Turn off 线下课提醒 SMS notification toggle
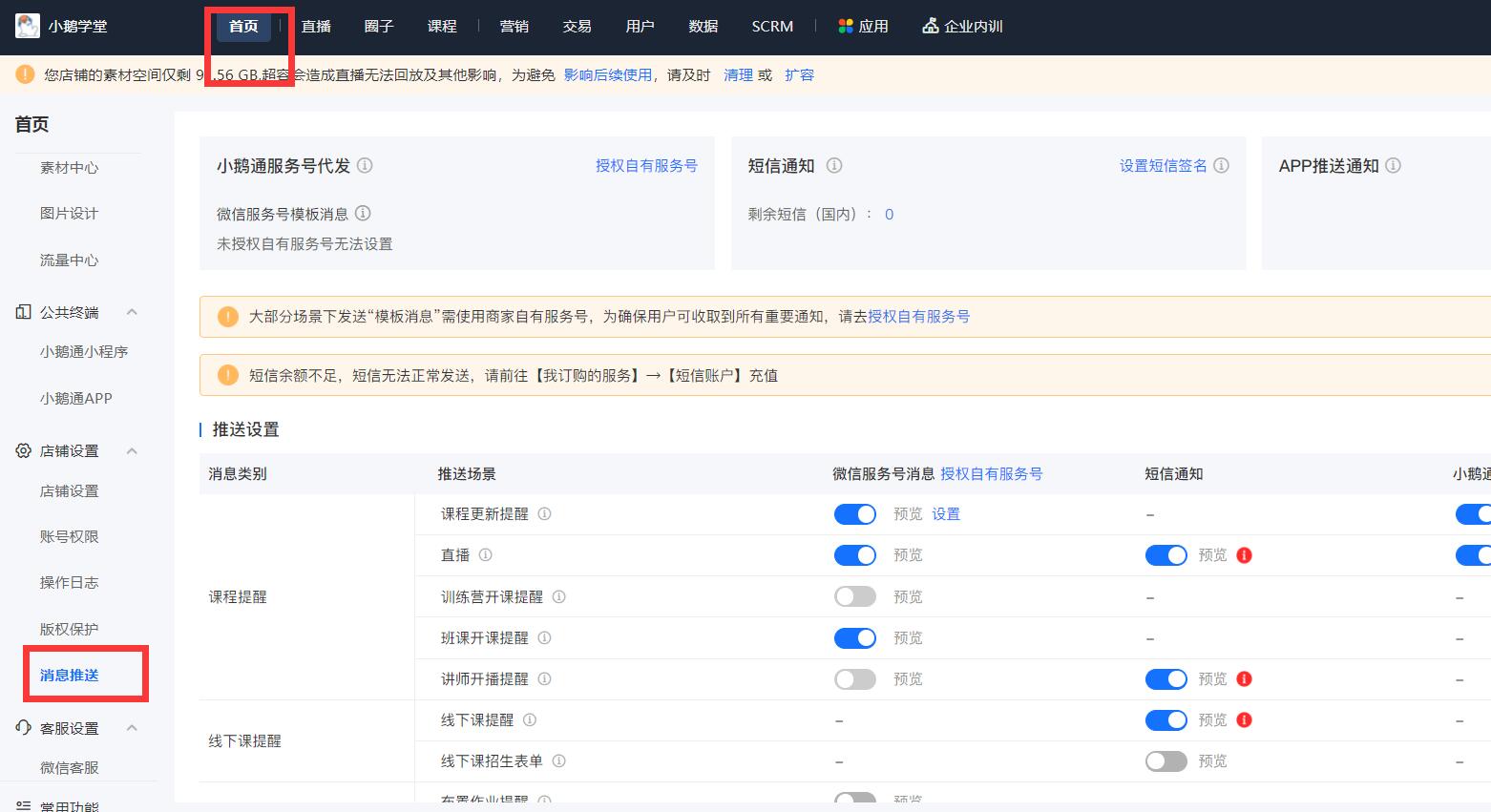 pyautogui.click(x=1165, y=719)
